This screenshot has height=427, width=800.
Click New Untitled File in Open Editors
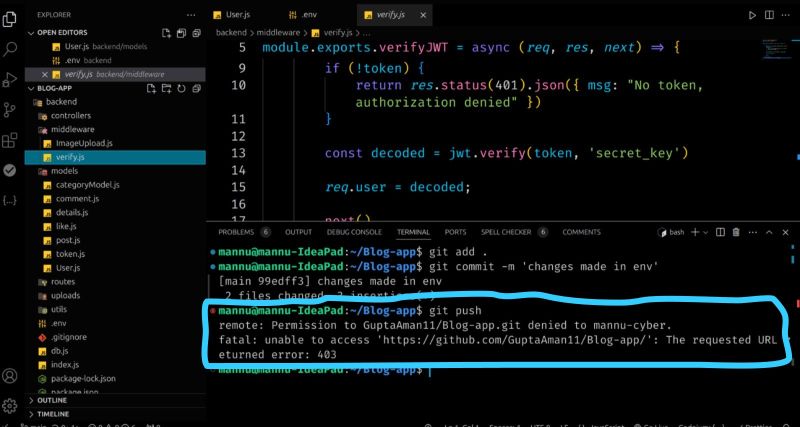point(166,33)
